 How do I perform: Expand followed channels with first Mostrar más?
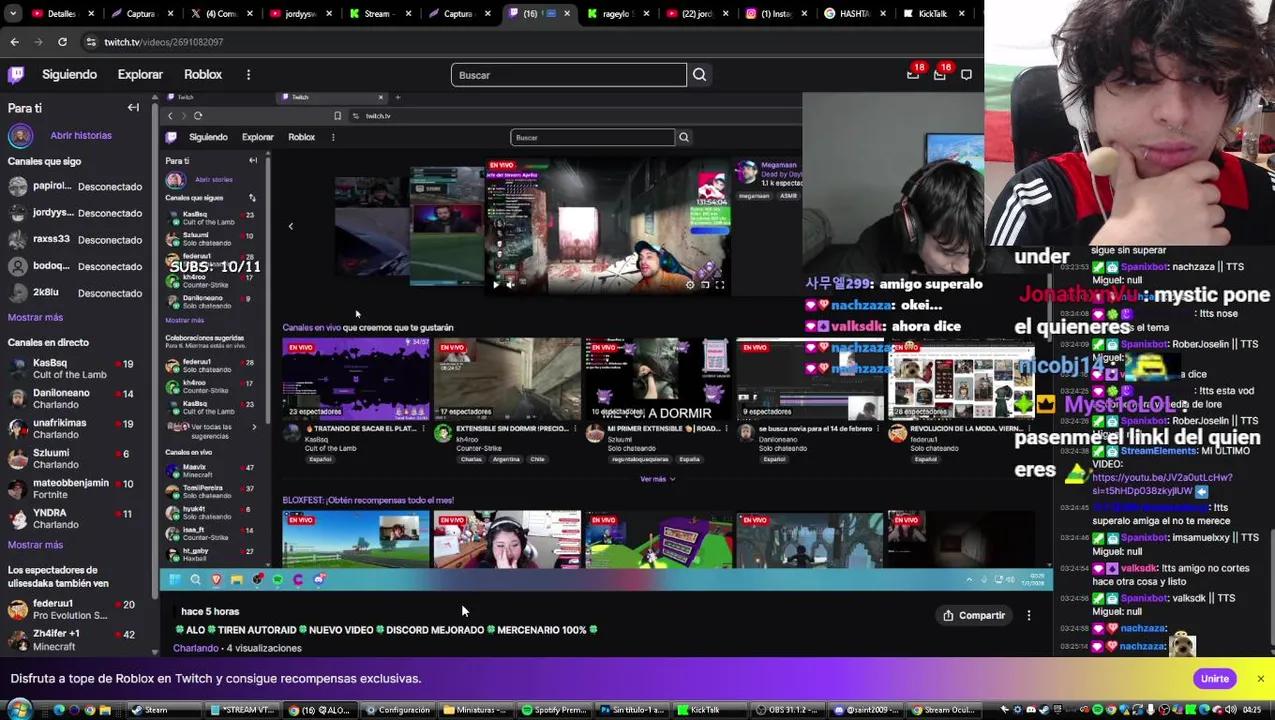(35, 317)
